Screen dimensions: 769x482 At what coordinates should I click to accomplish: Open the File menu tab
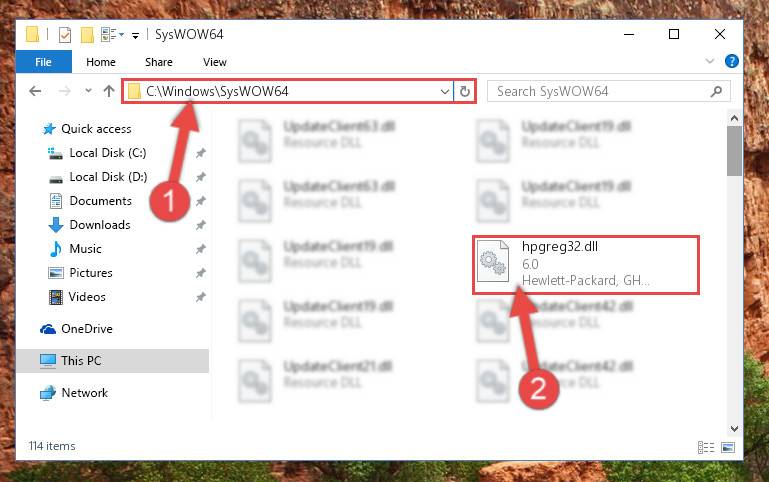click(x=43, y=62)
